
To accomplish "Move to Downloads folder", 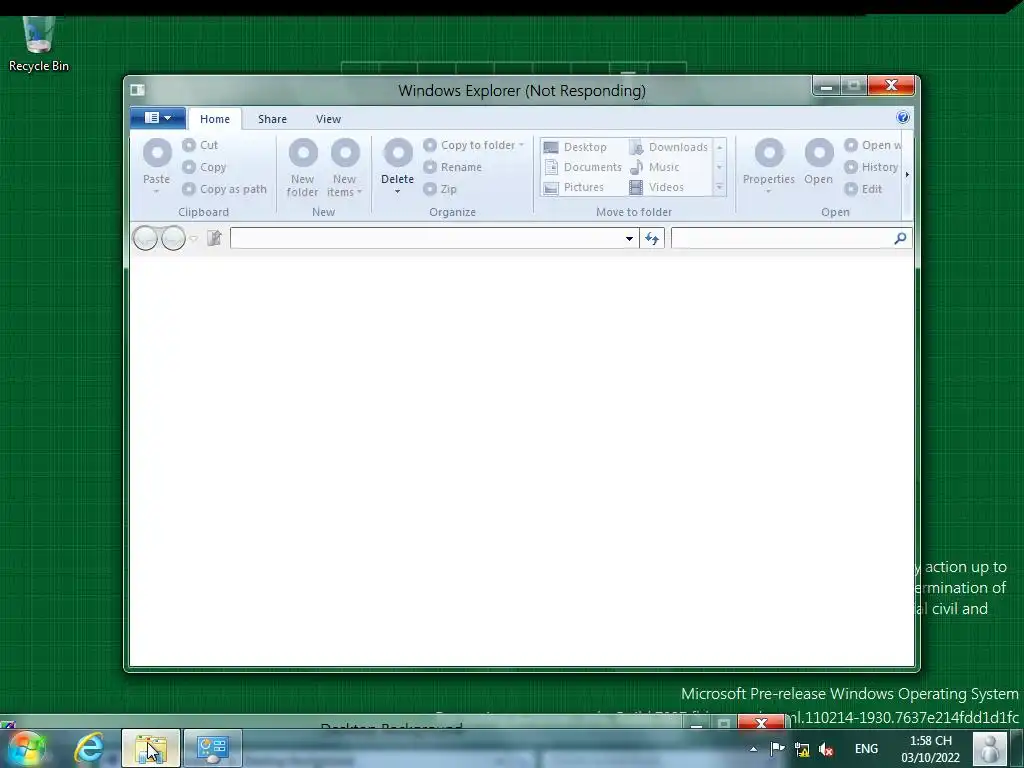I will [x=668, y=147].
